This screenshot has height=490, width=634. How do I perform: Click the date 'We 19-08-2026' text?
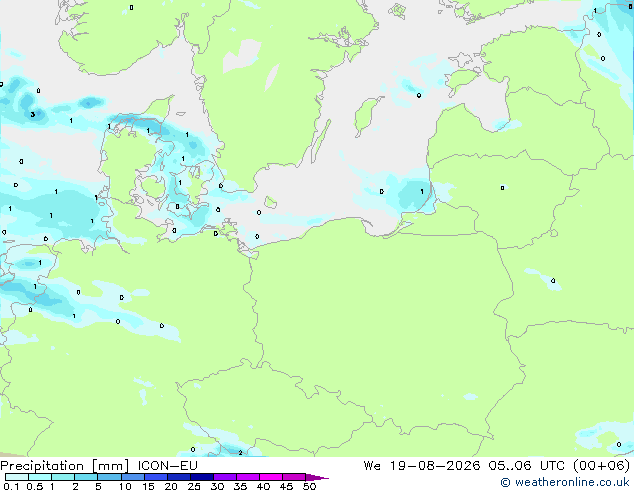pyautogui.click(x=422, y=466)
